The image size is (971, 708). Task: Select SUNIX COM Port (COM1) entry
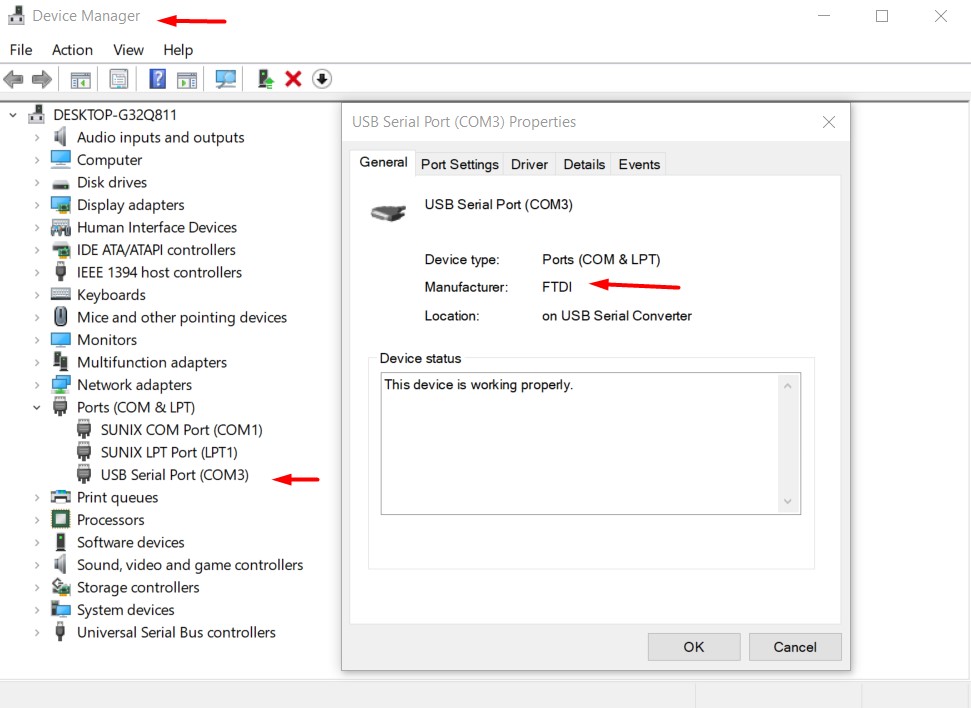[x=181, y=430]
